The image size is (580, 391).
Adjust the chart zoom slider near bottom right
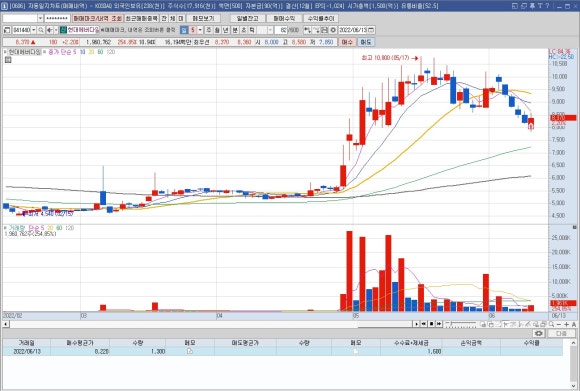tap(462, 324)
